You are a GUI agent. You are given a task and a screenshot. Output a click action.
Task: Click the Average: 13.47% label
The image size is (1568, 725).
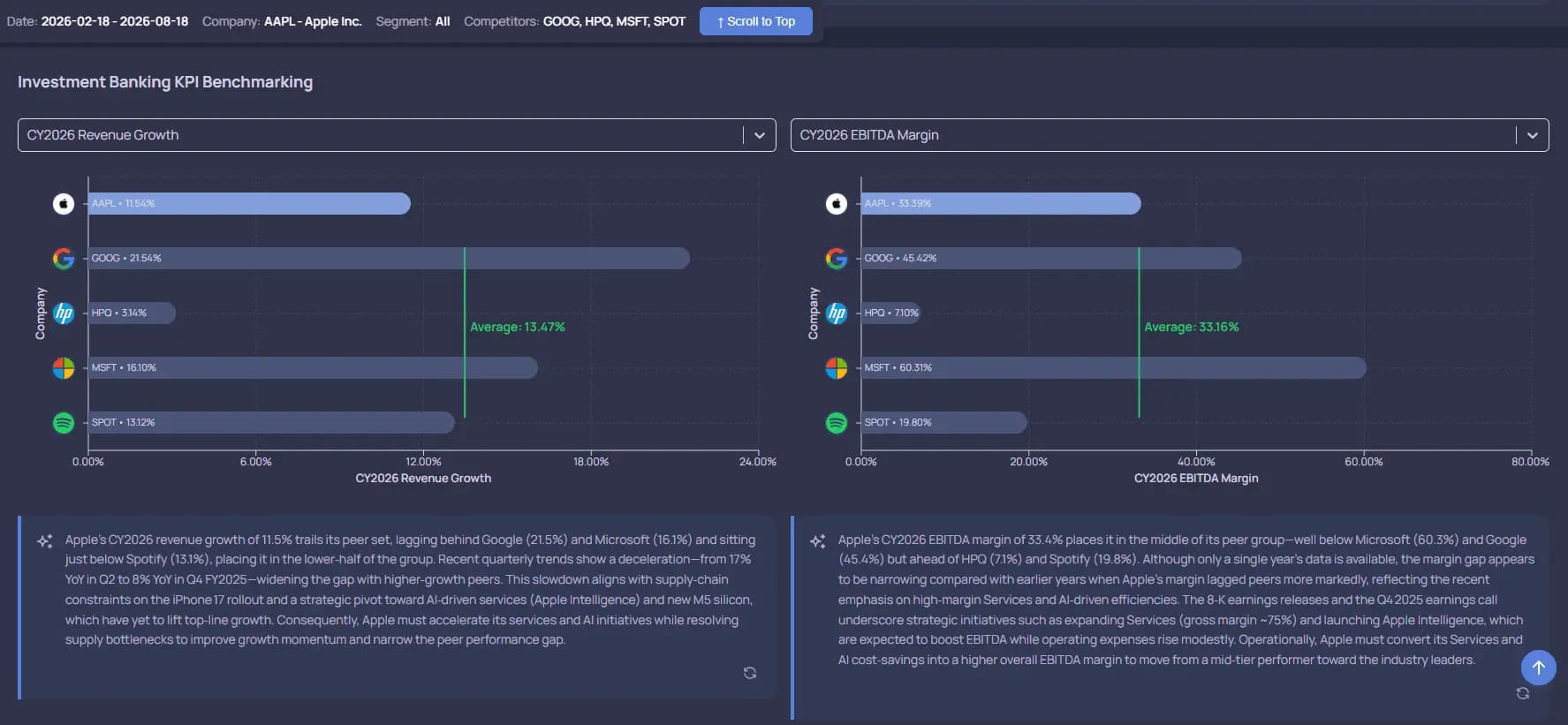518,328
